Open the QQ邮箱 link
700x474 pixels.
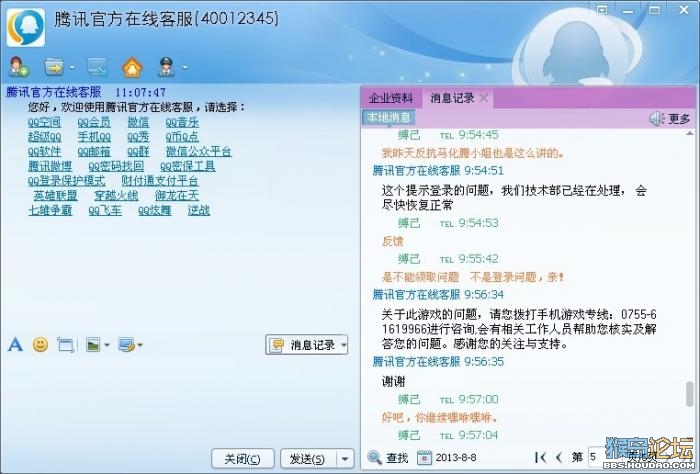coord(94,151)
